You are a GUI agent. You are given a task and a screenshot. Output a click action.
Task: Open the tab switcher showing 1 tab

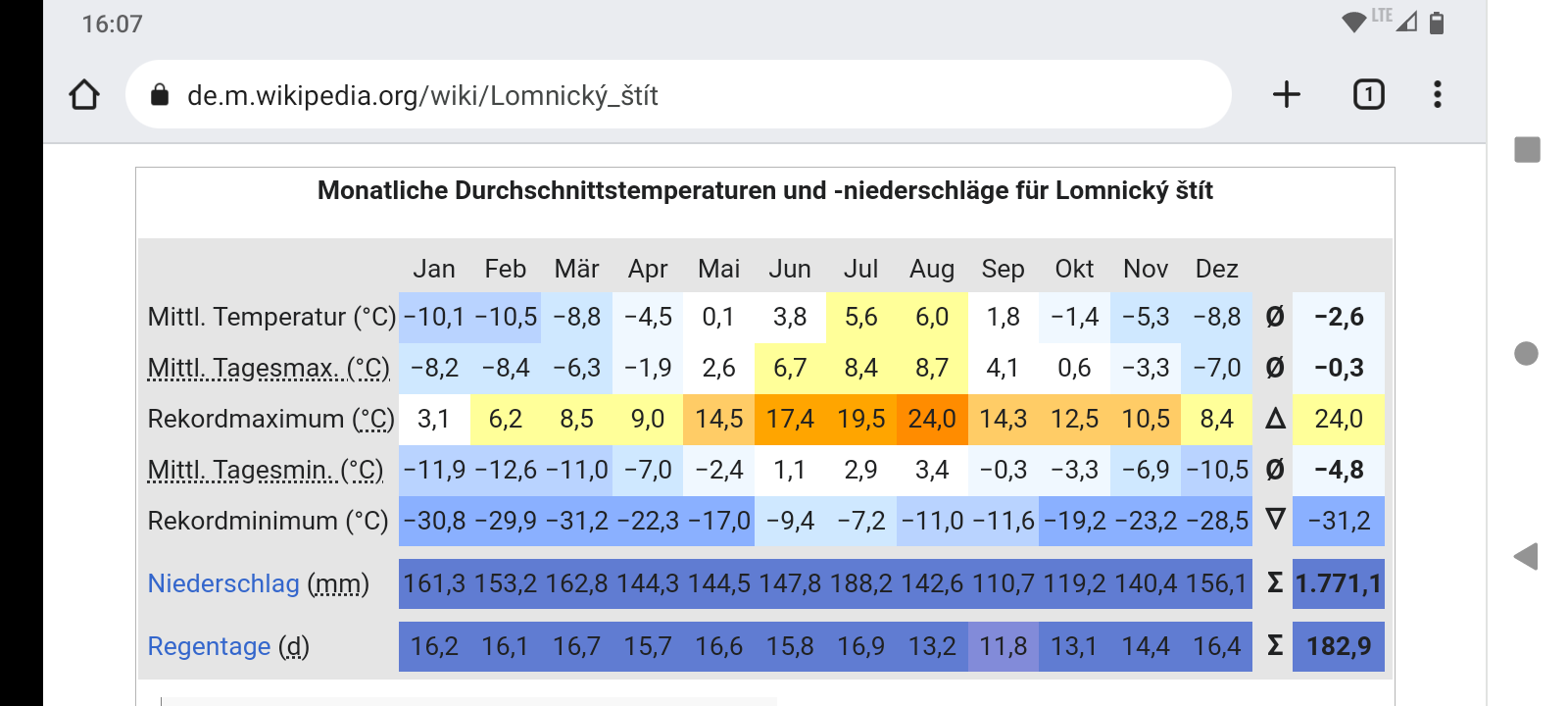pyautogui.click(x=1368, y=94)
